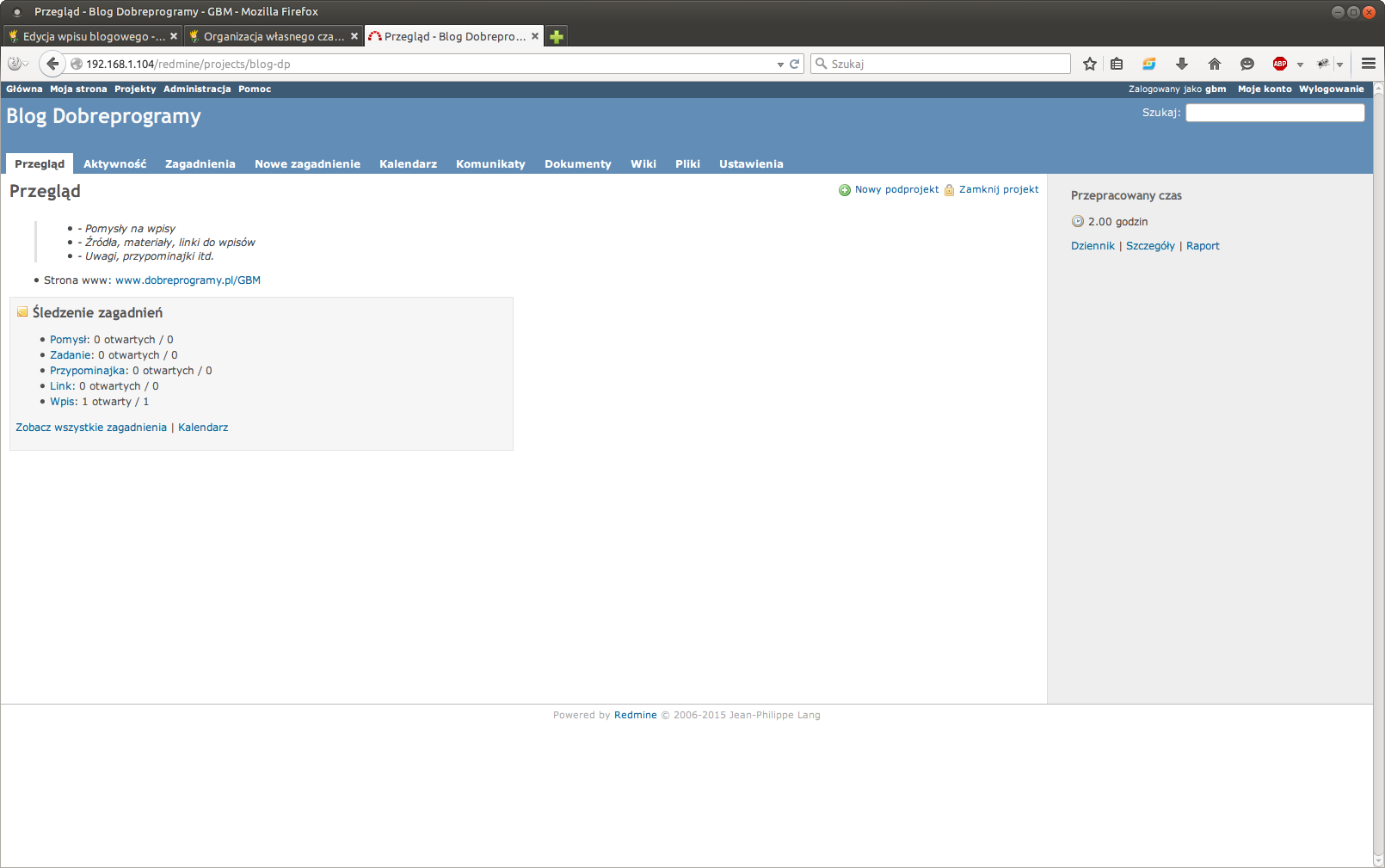
Task: Open the Pliki tab
Action: [x=687, y=163]
